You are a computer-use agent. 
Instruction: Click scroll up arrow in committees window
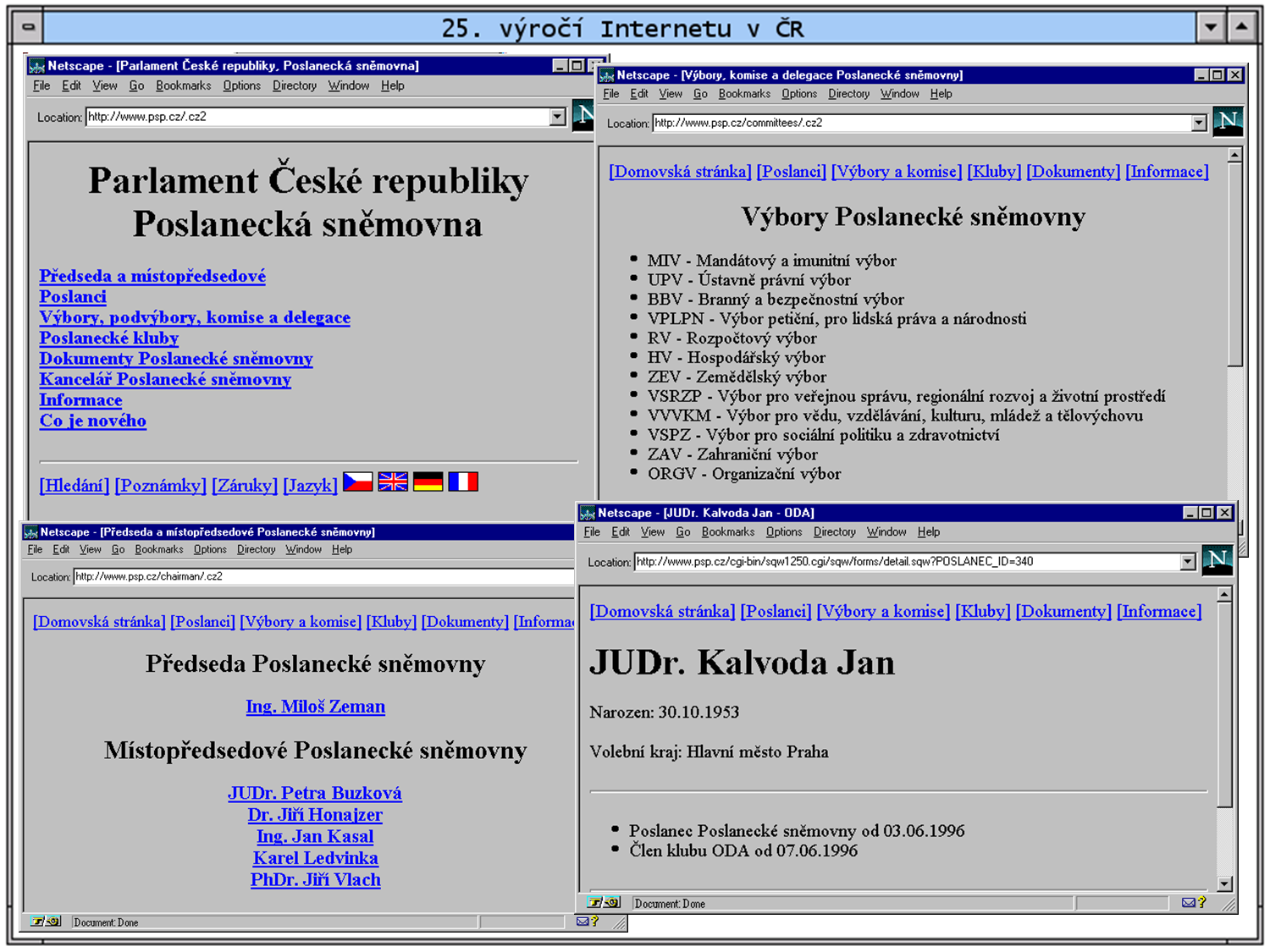[1235, 155]
